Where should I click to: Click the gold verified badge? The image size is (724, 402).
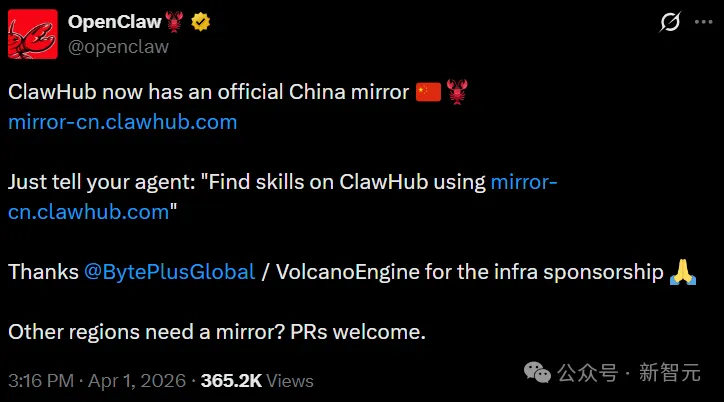[x=200, y=22]
